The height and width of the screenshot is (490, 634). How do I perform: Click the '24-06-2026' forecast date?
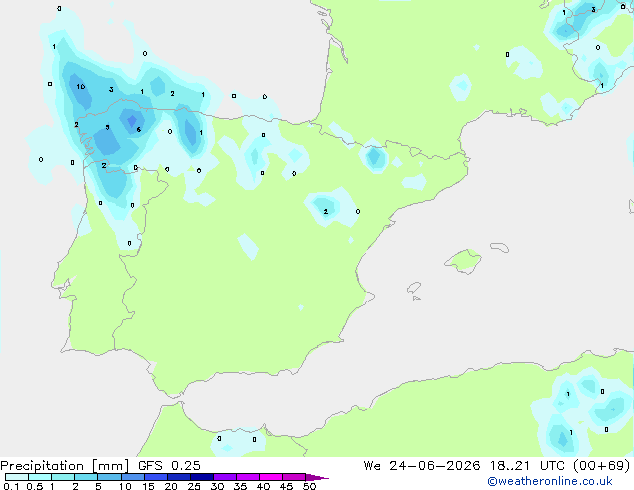[x=435, y=466]
